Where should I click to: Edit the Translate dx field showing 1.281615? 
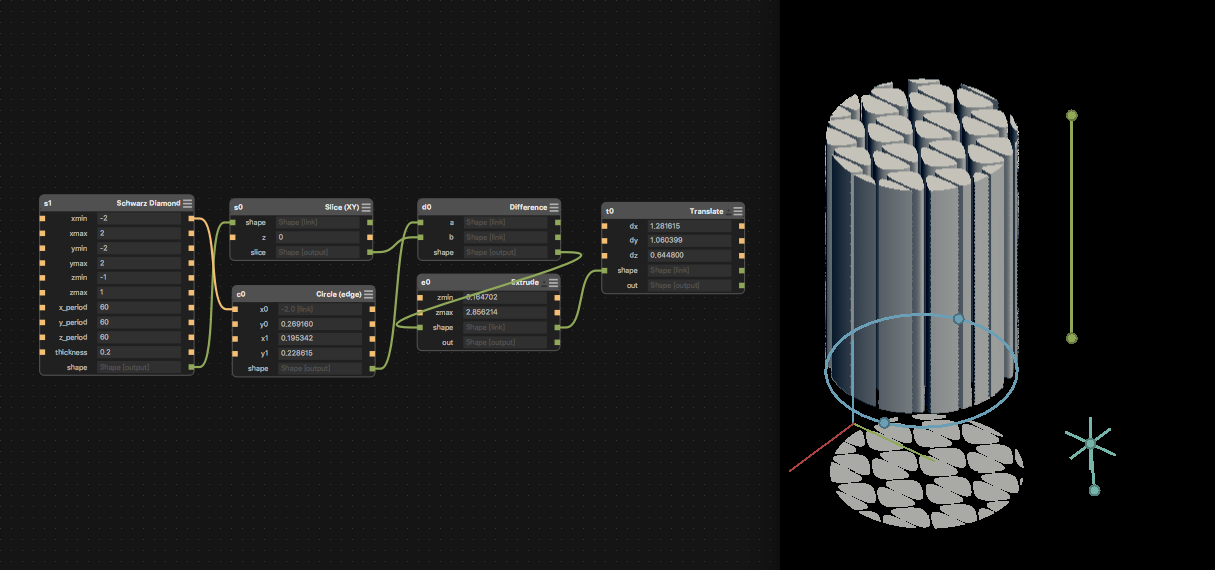click(x=690, y=226)
